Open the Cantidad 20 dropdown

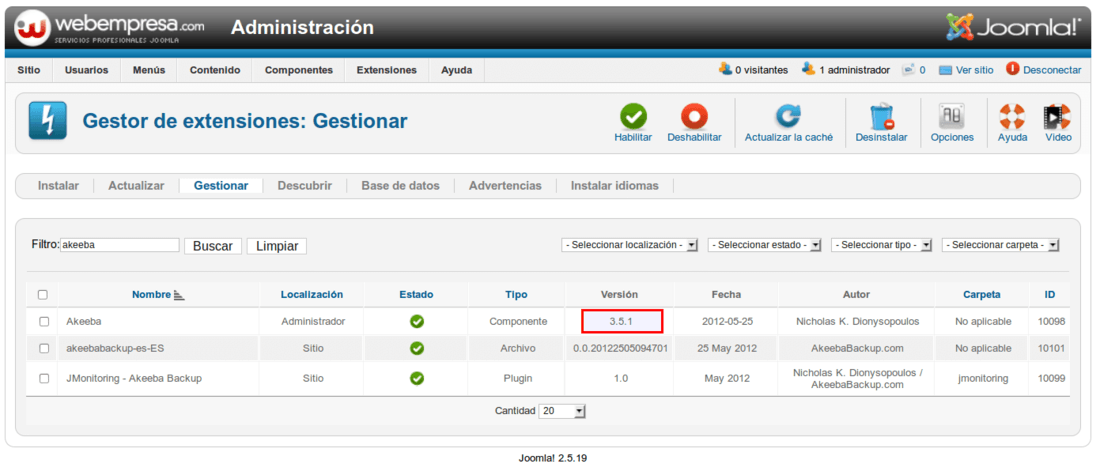tap(562, 411)
